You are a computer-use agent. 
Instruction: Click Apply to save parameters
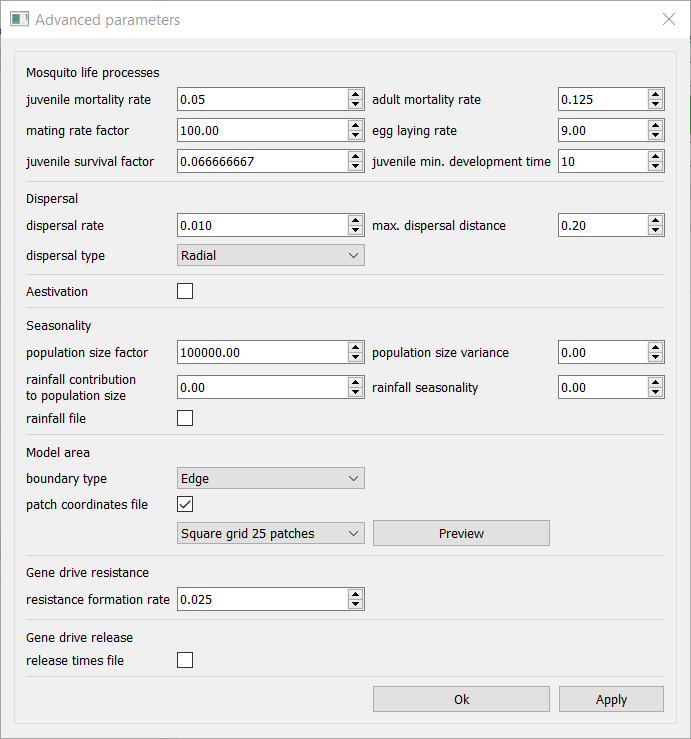(x=611, y=699)
